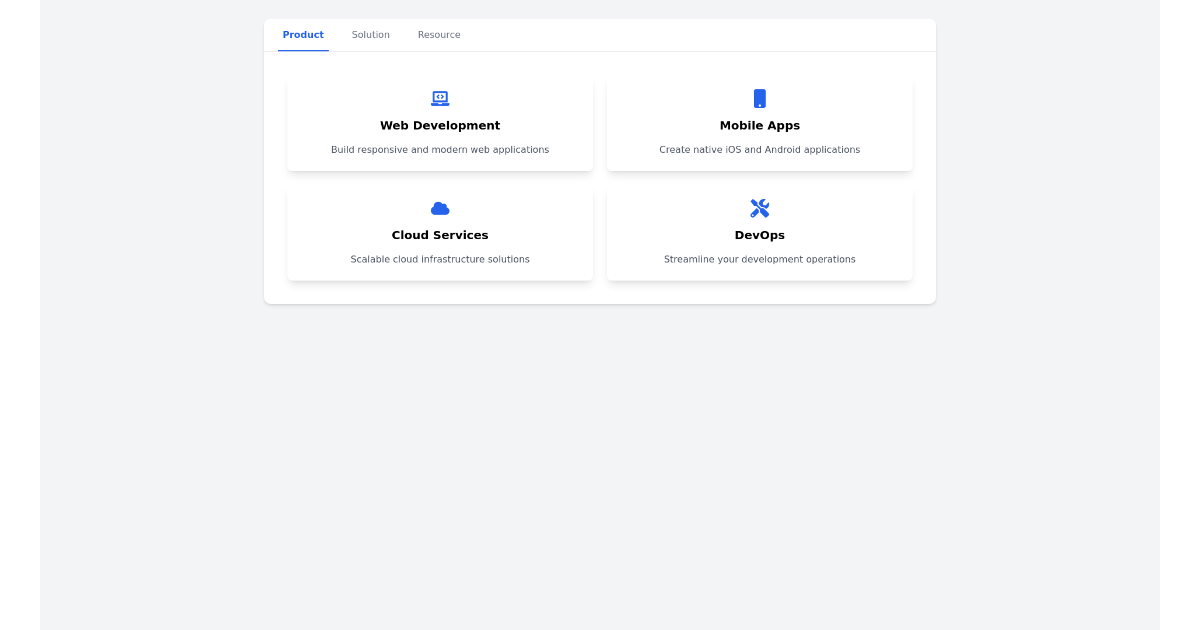
Task: Click the wrench and screwdriver DevOps icon
Action: coord(760,208)
